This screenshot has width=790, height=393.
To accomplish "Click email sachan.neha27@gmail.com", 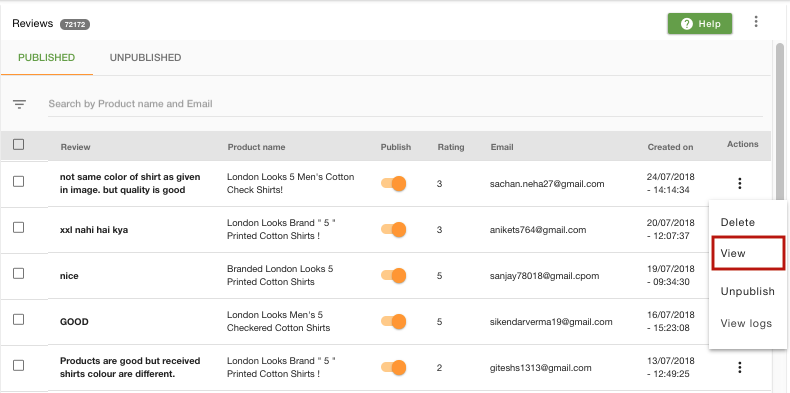I will [547, 184].
